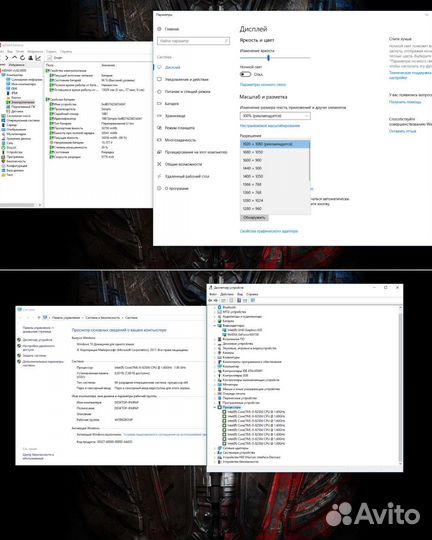Expand Сетевые адаптеры in Device Manager
The height and width of the screenshot is (540, 432).
[215, 448]
